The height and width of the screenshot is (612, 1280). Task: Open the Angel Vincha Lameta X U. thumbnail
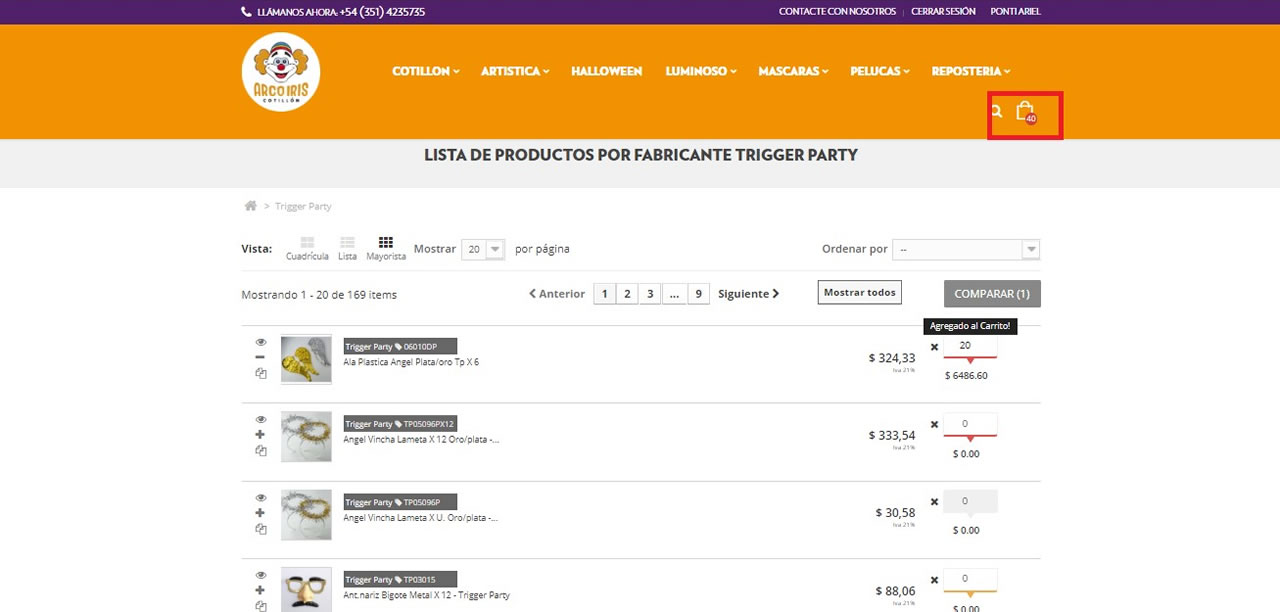[306, 515]
